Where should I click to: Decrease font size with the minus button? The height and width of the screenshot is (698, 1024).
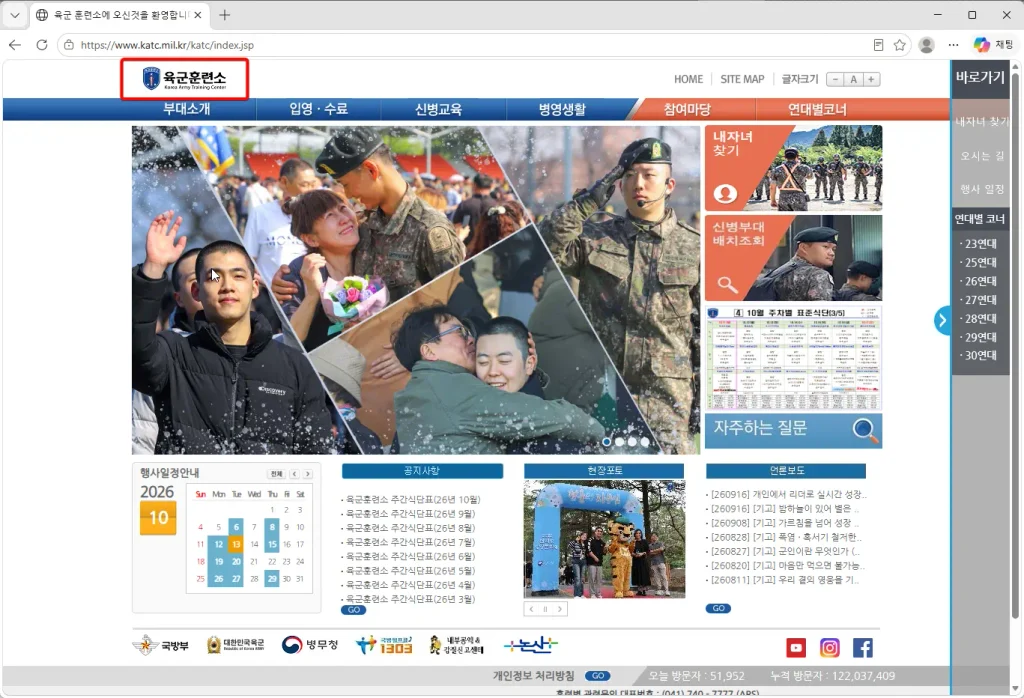click(x=835, y=80)
